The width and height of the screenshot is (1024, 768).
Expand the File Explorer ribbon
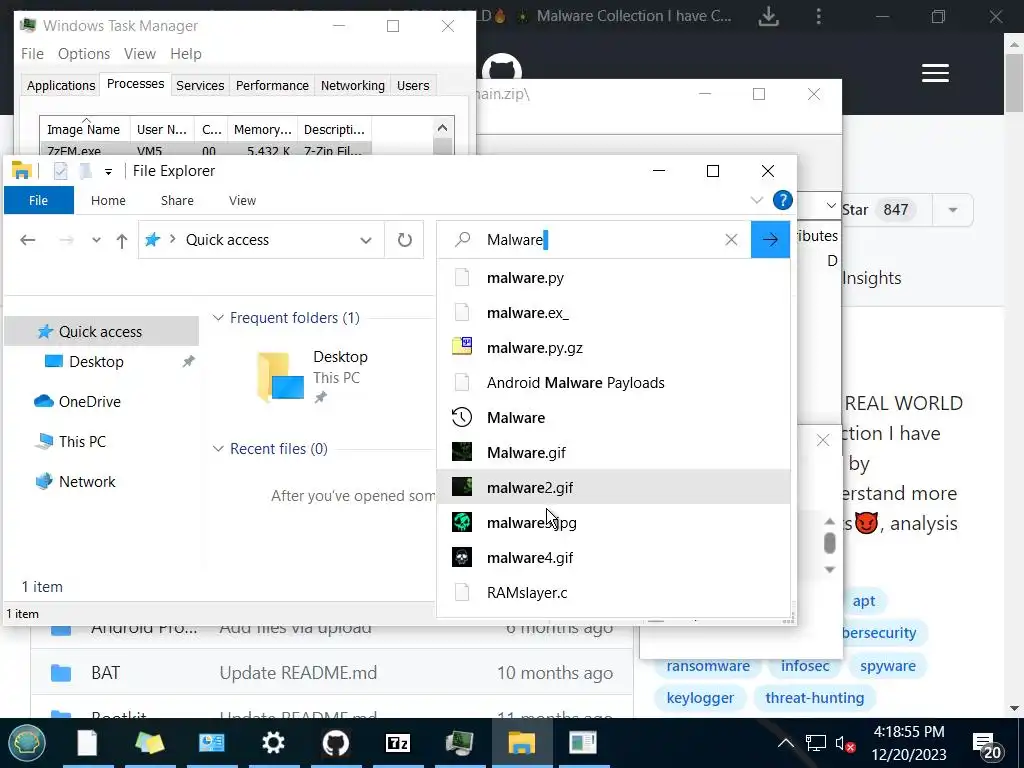point(756,200)
